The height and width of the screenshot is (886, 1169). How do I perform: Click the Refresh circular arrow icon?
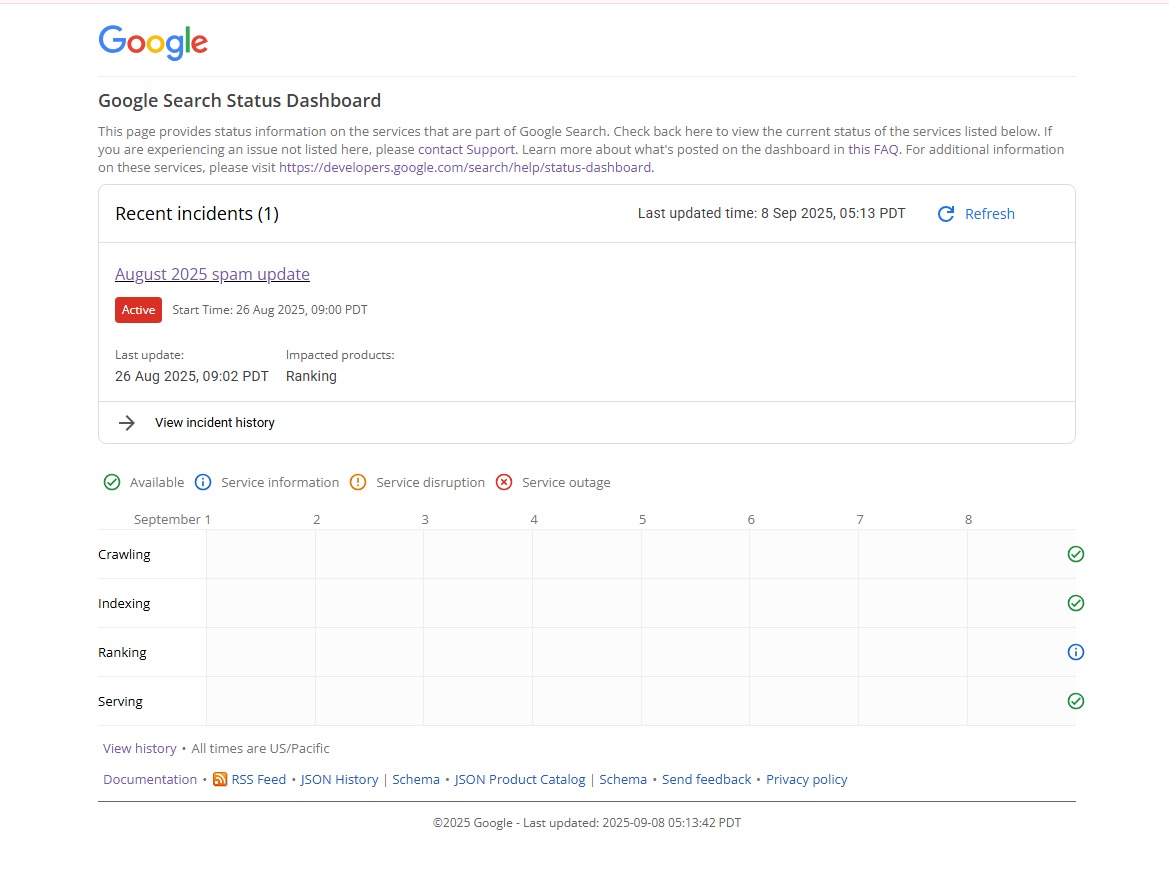(x=945, y=214)
